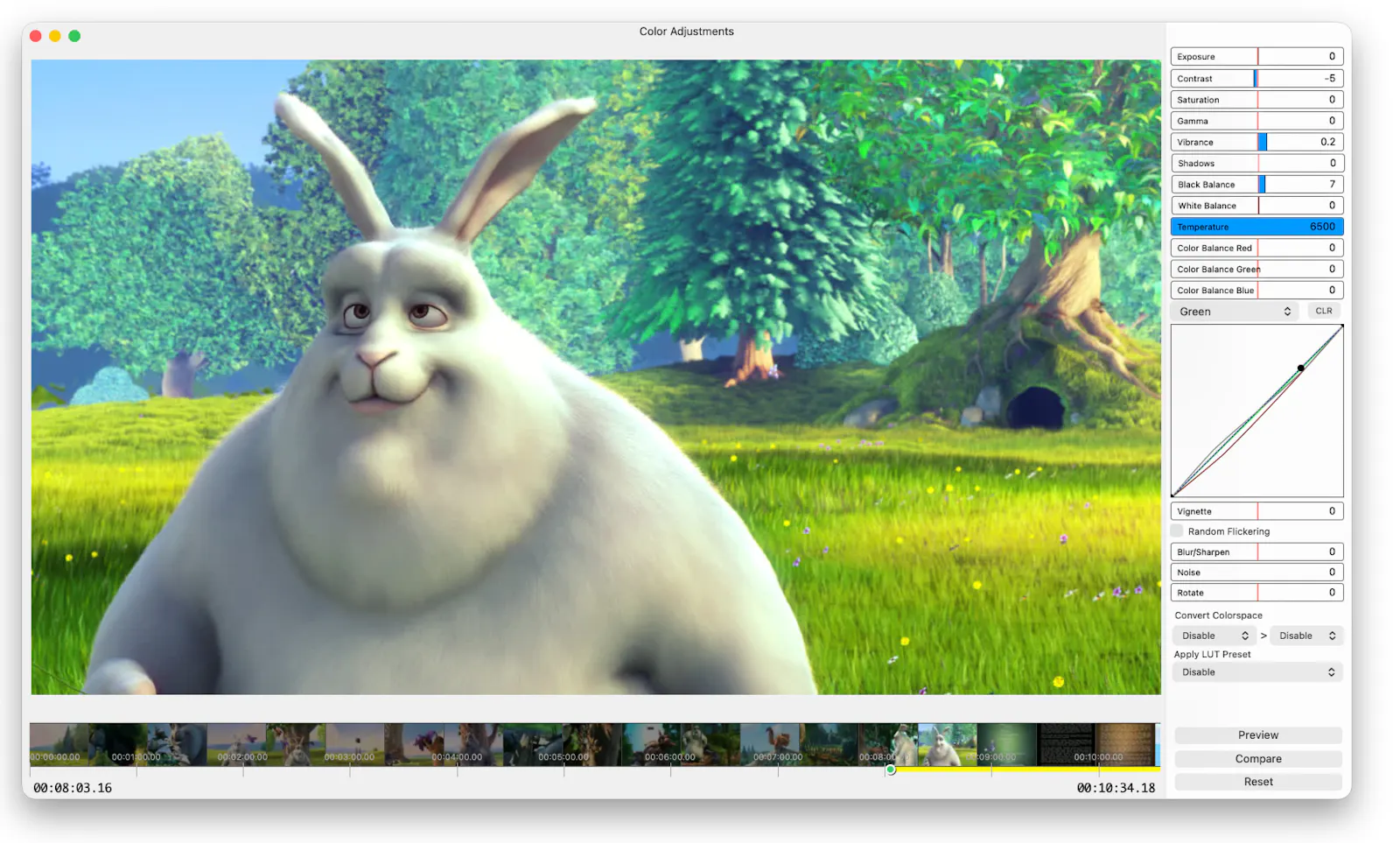
Task: Open the target colorspace Disable dropdown
Action: pyautogui.click(x=1306, y=636)
